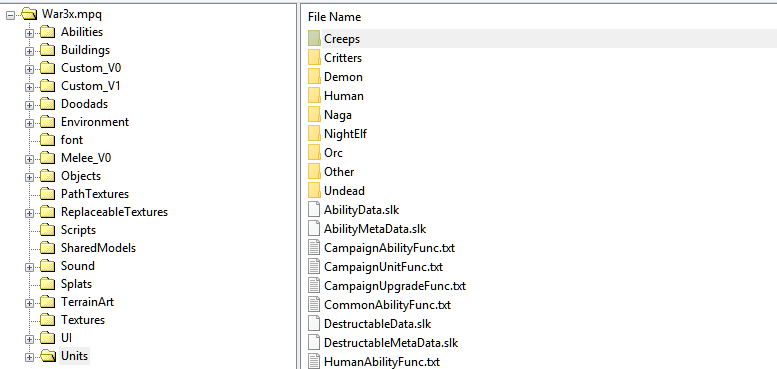Viewport: 777px width, 369px height.
Task: Click the CampaignAbilityFunc.txt text file icon
Action: point(314,247)
